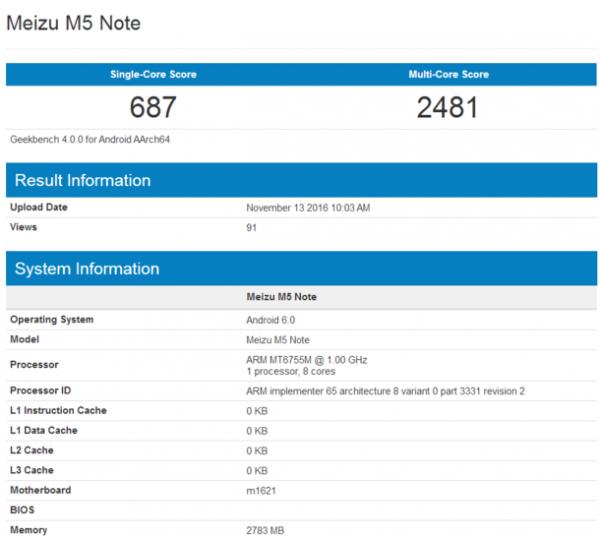Click the 'ARM implementer 65 architecture 8' value

(385, 391)
